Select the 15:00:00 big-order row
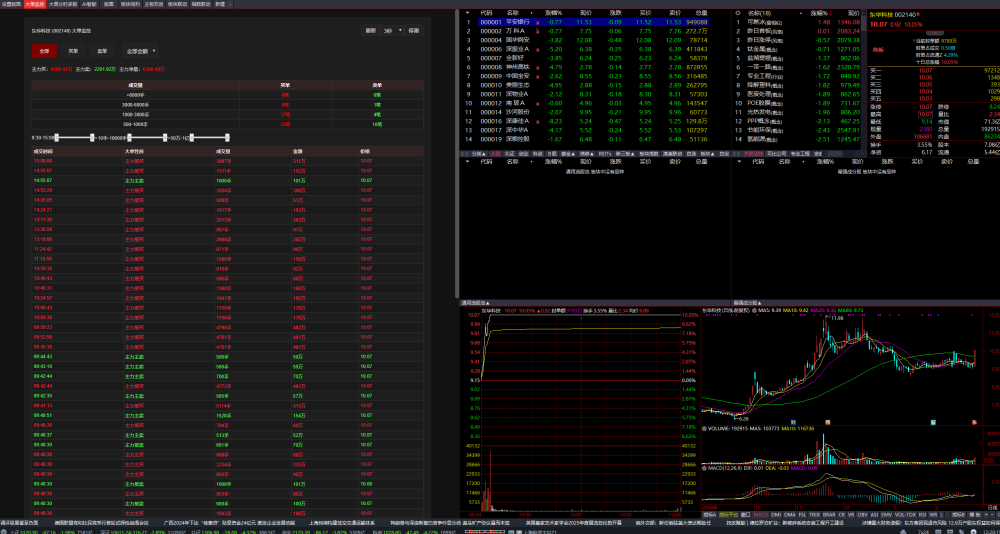The width and height of the screenshot is (1000, 534). 228,161
